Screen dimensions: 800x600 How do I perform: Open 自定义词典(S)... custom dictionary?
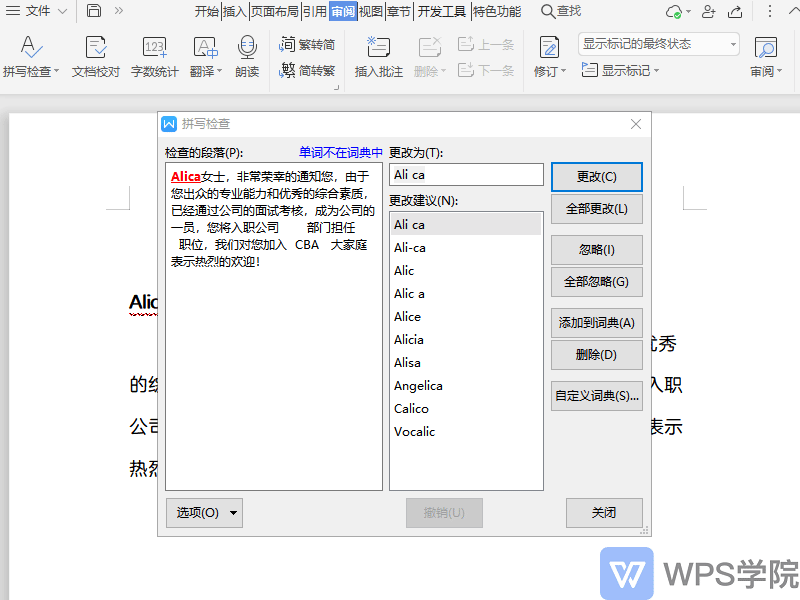click(596, 396)
